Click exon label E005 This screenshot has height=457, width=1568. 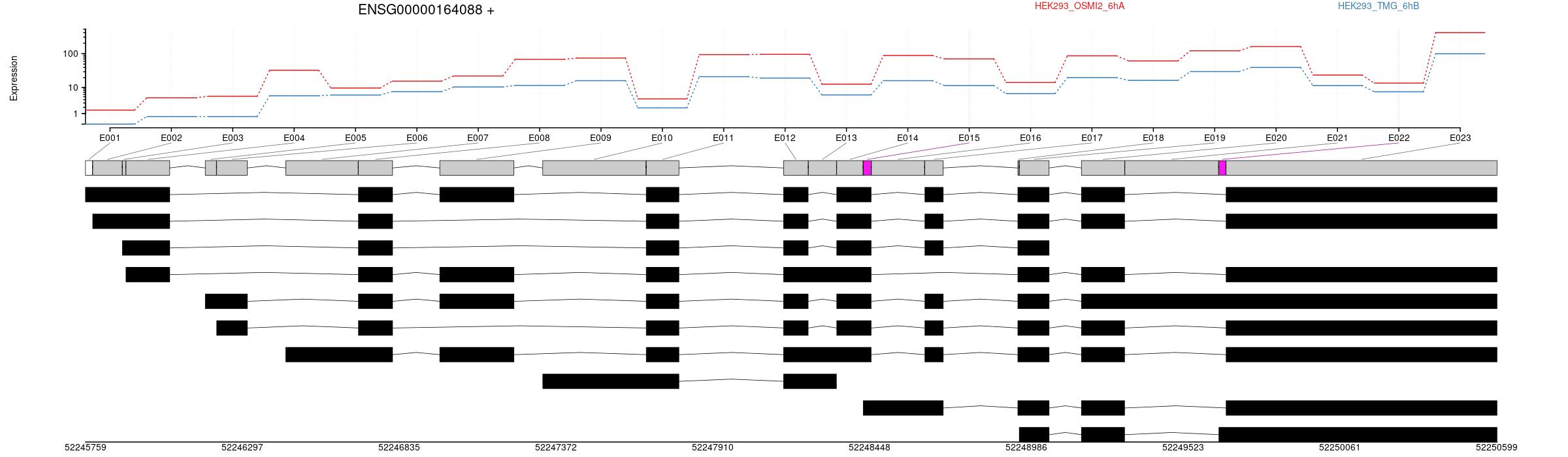click(355, 138)
